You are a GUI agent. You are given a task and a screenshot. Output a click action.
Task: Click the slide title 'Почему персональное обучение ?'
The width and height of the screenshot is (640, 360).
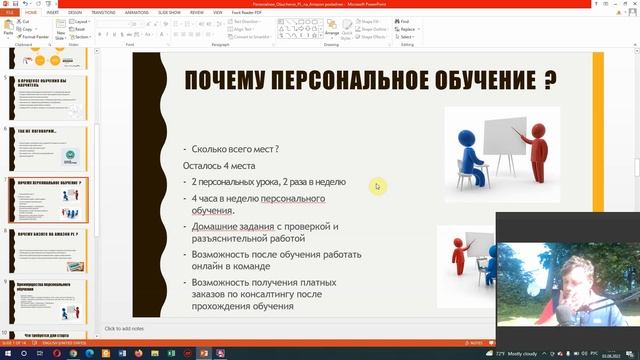coord(371,80)
